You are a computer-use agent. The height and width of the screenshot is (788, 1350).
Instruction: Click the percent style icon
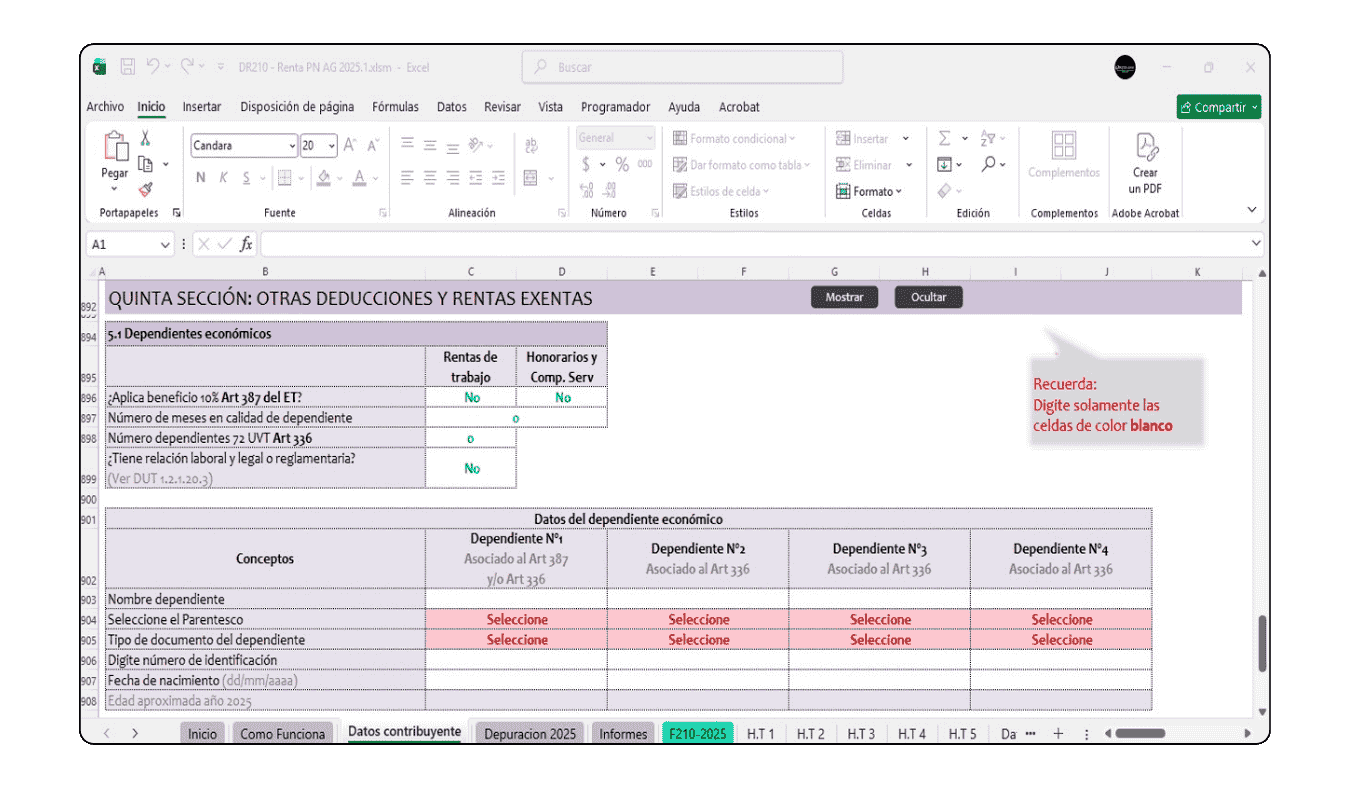622,165
